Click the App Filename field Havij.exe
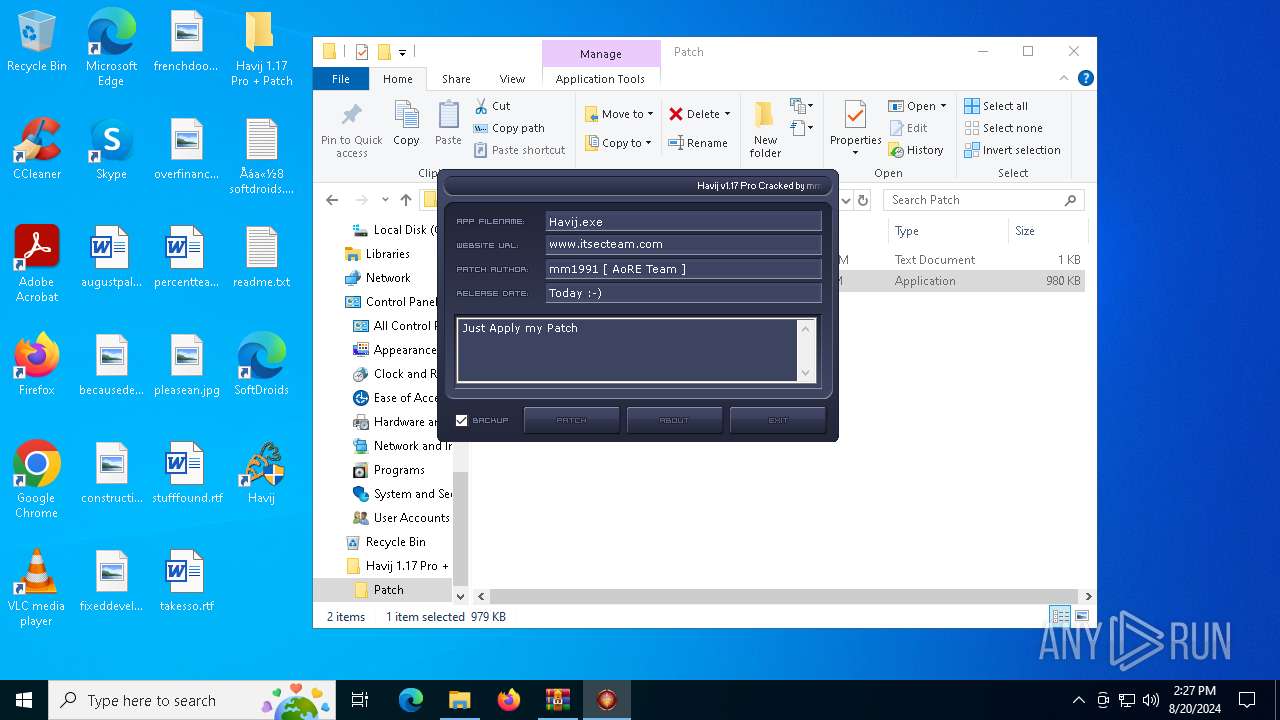This screenshot has width=1280, height=720. click(x=683, y=221)
